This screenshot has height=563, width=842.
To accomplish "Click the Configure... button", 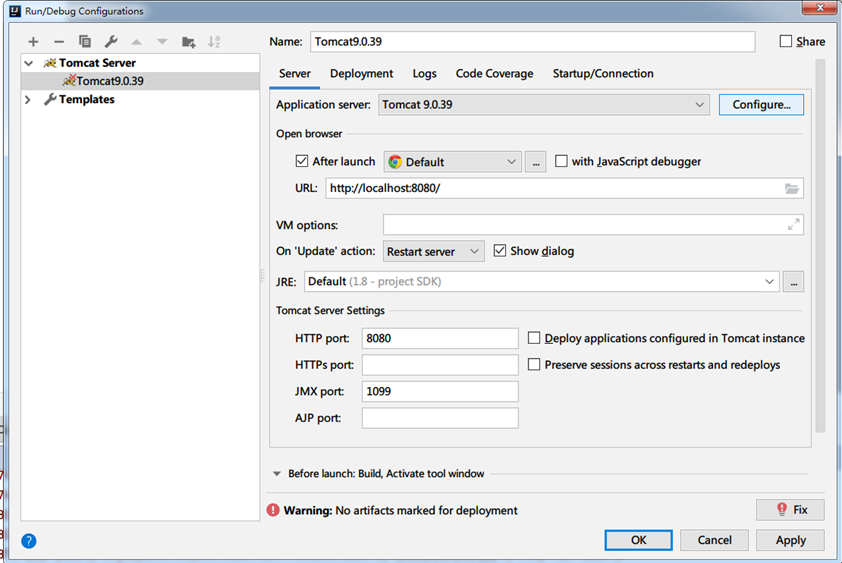I will (761, 105).
